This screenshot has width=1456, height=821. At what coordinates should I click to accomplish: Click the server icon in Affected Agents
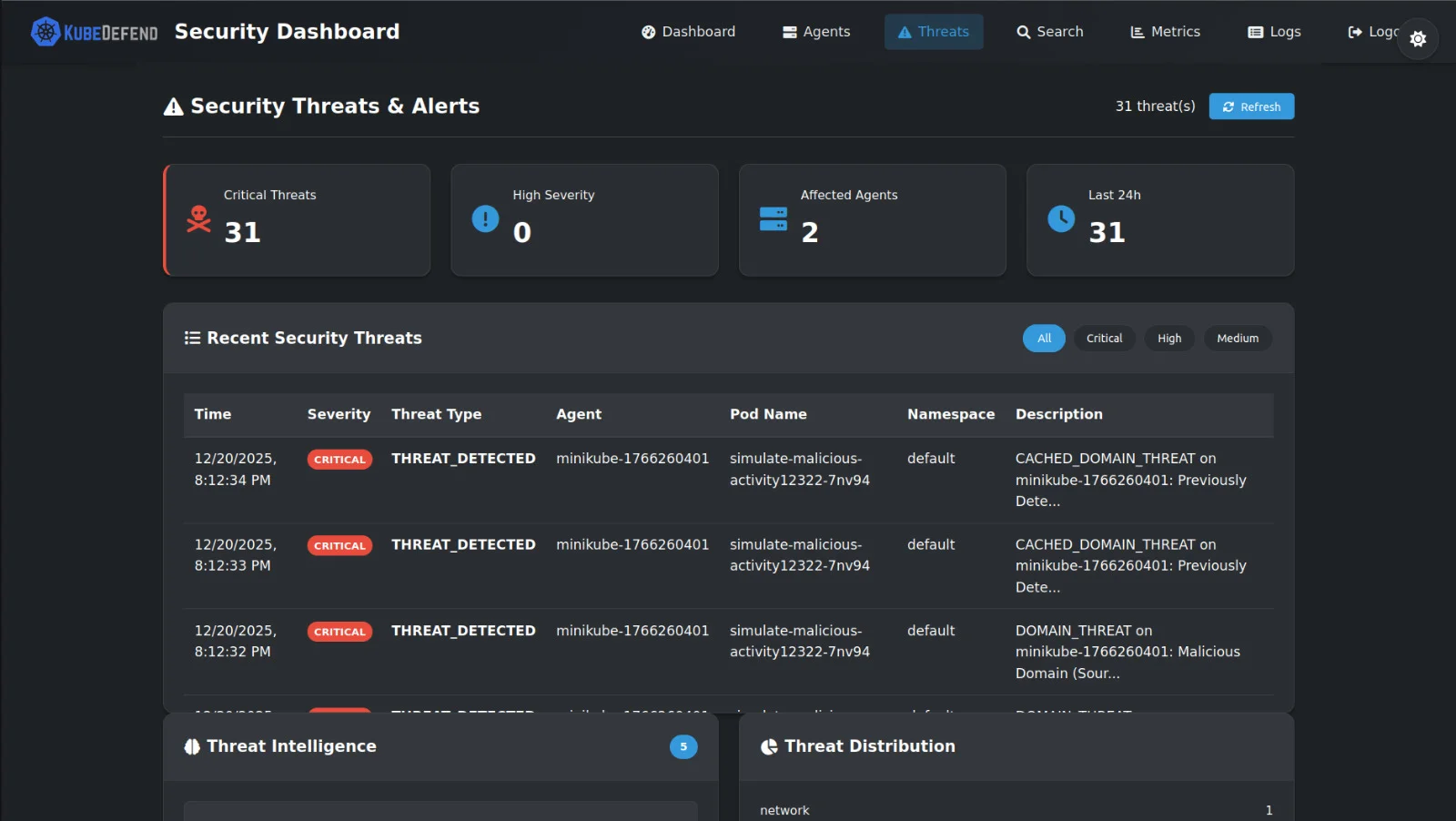point(773,219)
